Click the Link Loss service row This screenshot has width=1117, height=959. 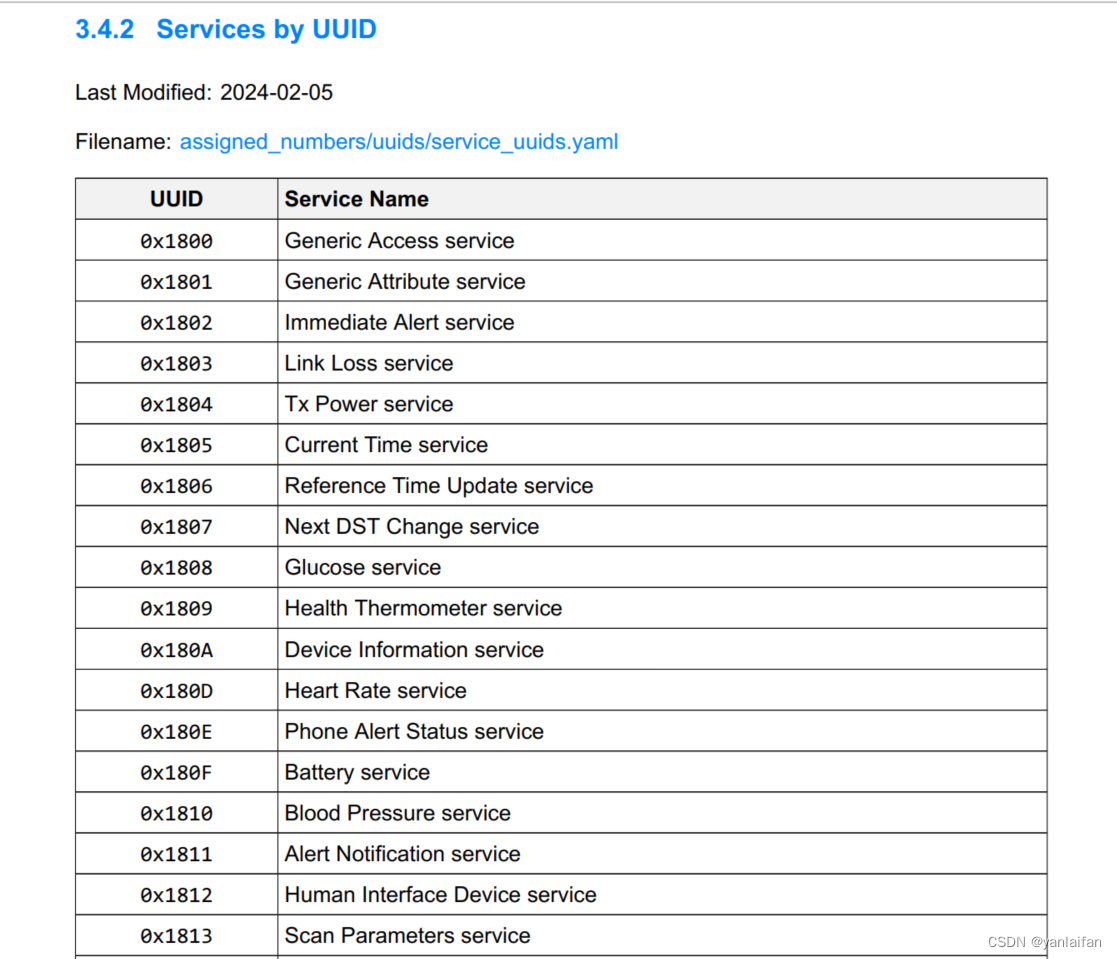point(368,363)
